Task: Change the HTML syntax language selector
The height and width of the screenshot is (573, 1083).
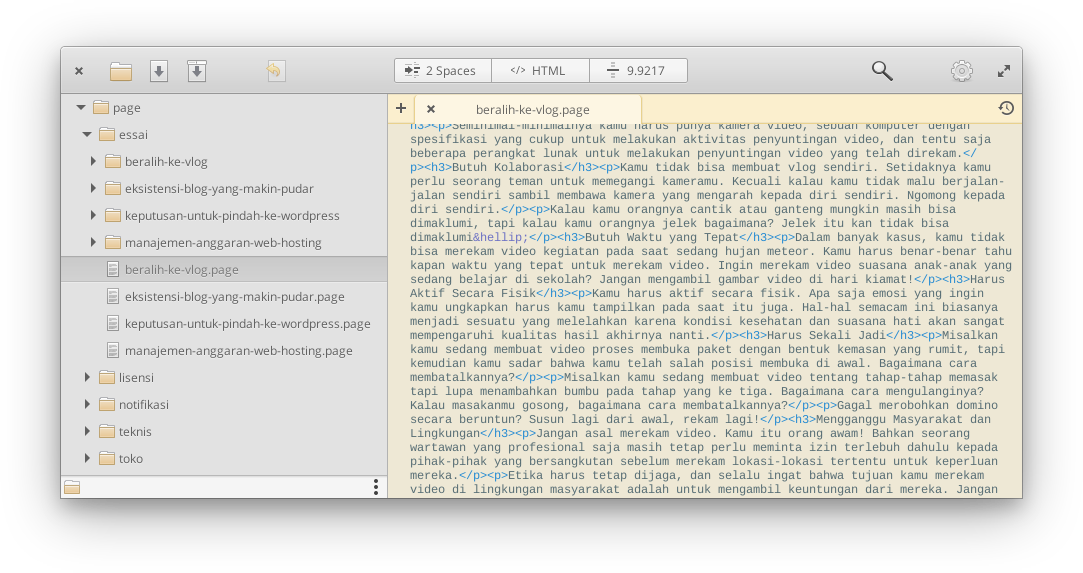Action: click(x=539, y=71)
